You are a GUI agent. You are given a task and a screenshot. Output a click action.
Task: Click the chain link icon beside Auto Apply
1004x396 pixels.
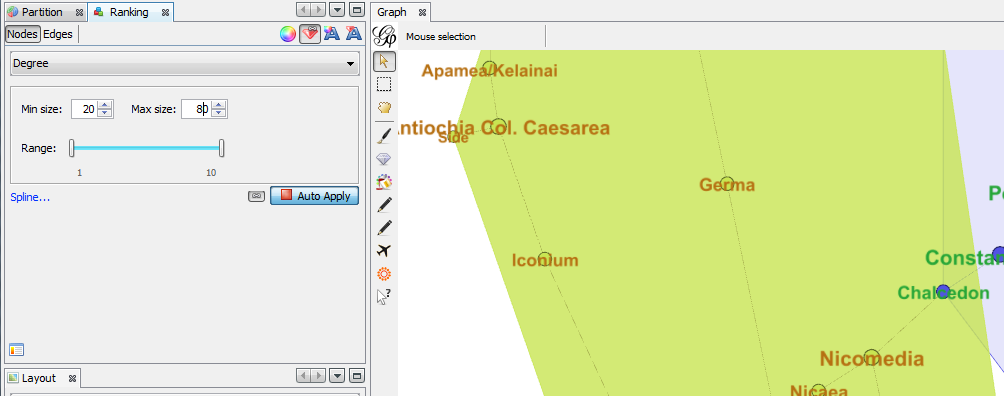(x=256, y=196)
